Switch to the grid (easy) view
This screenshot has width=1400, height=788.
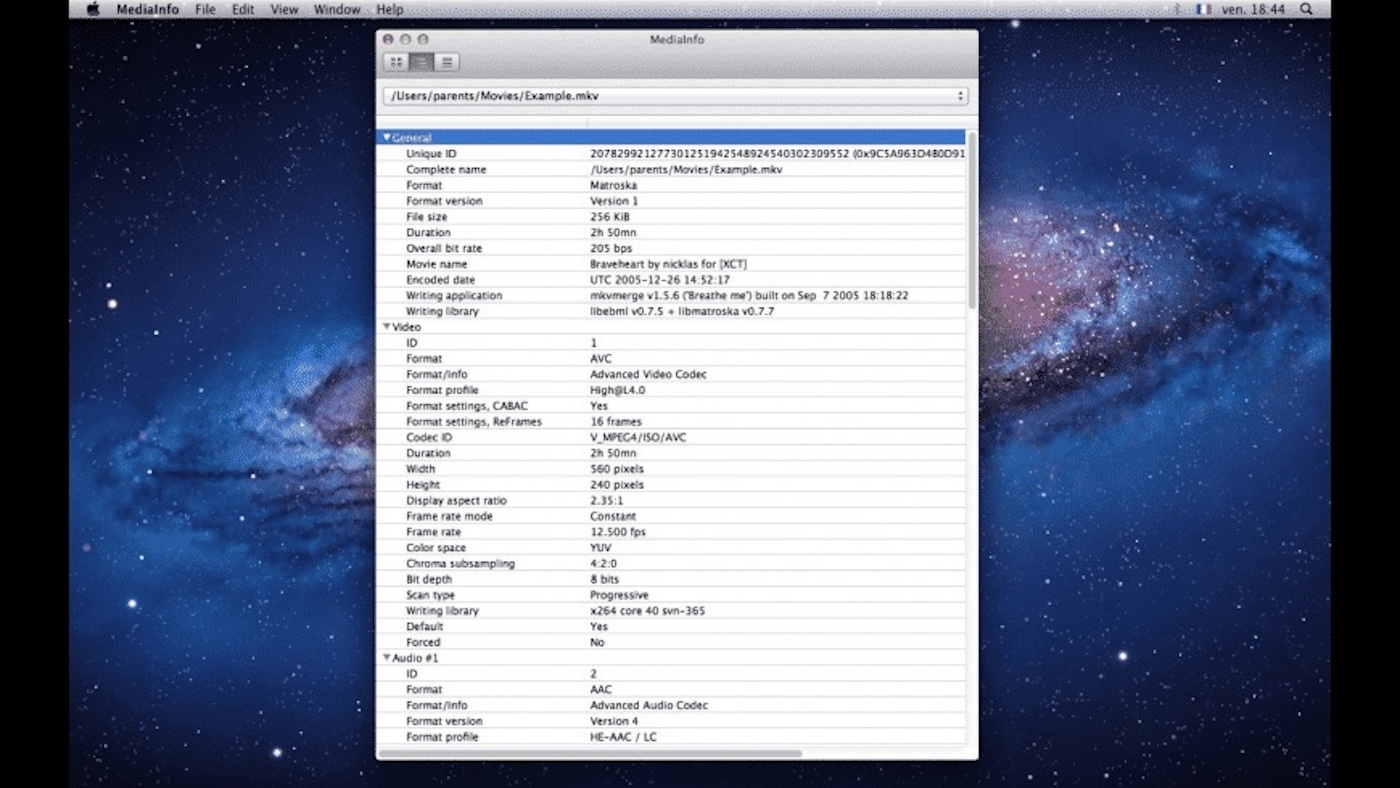pos(396,62)
